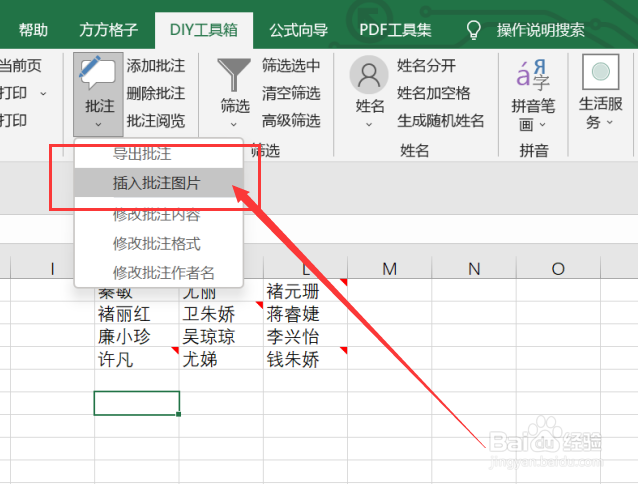This screenshot has height=484, width=638.
Task: Click the 筛选 funnel icon
Action: 234,75
